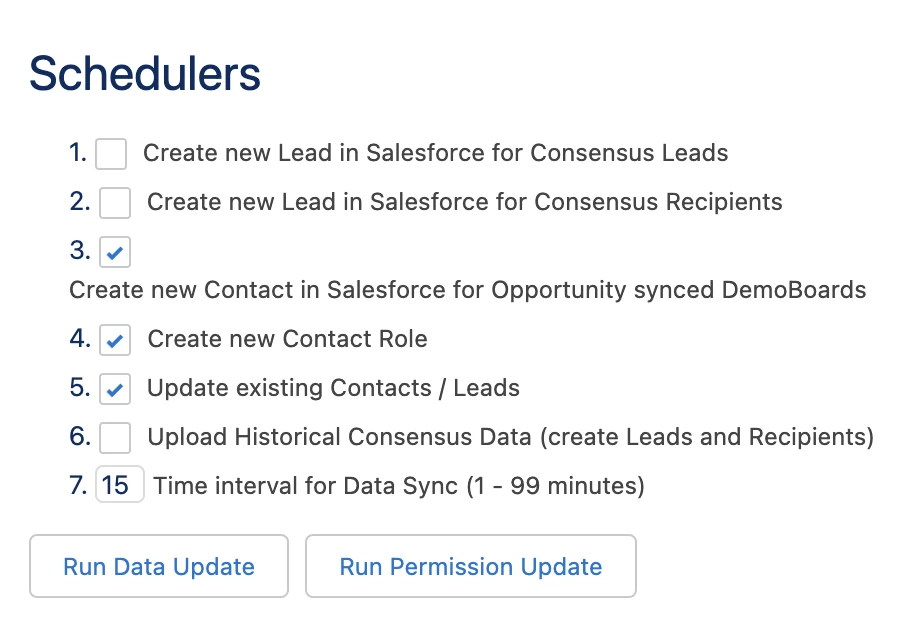Click the Schedulers heading
The width and height of the screenshot is (910, 636).
(x=145, y=74)
